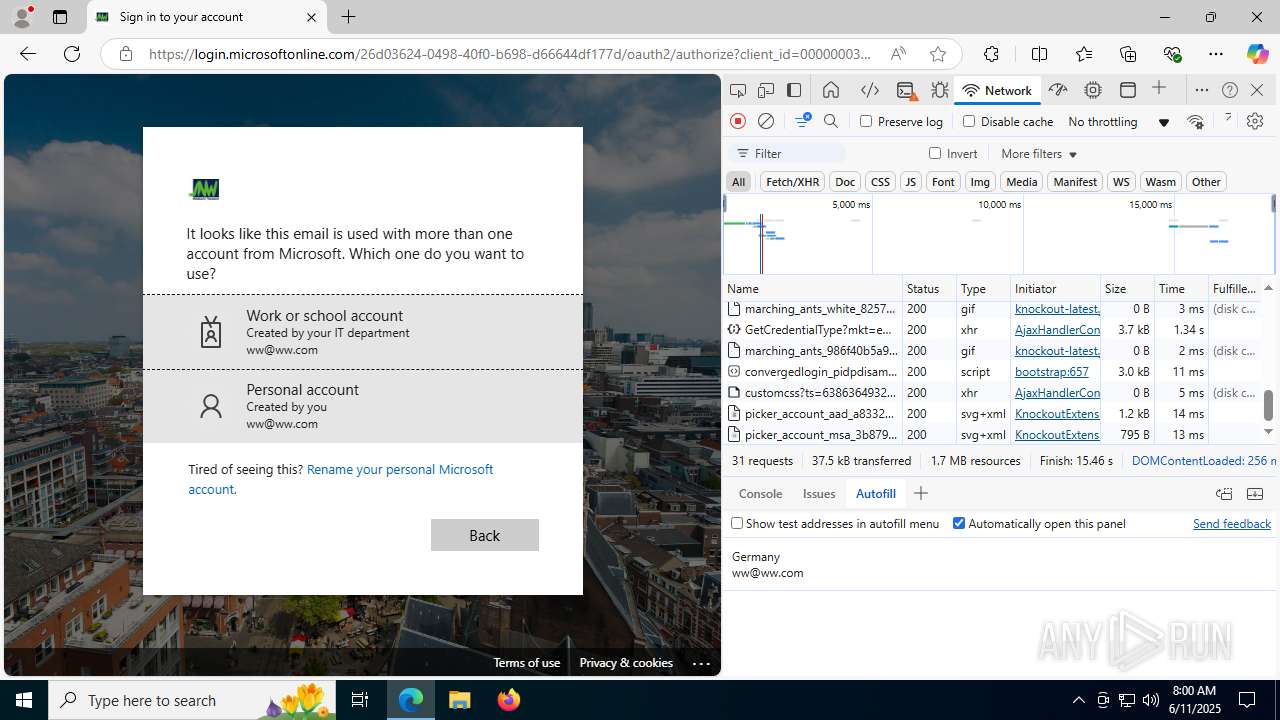
Task: Open the Send feedback link
Action: click(1232, 523)
